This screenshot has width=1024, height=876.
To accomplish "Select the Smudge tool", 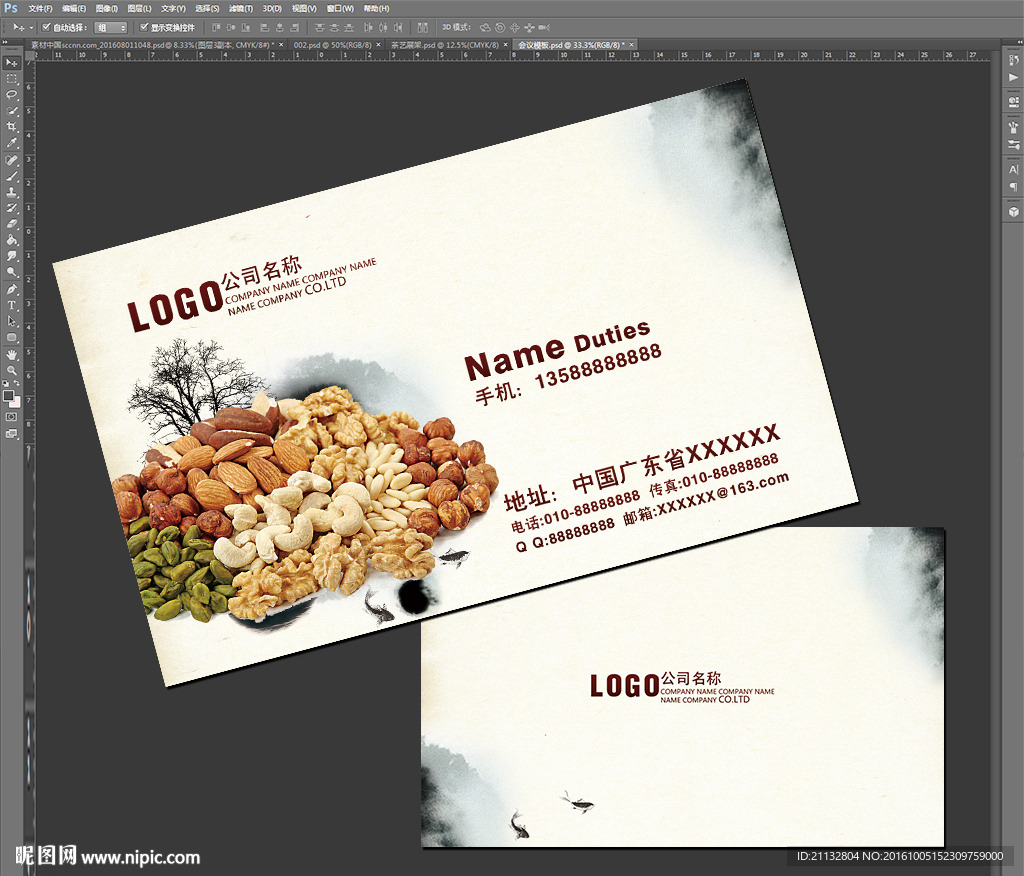I will 12,256.
